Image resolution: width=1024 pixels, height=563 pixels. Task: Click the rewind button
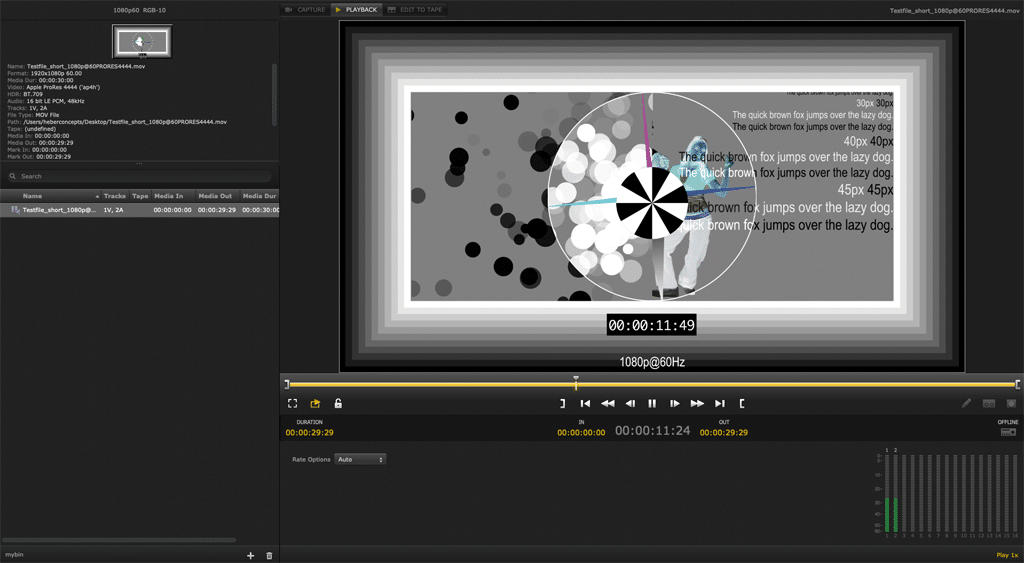click(x=607, y=403)
